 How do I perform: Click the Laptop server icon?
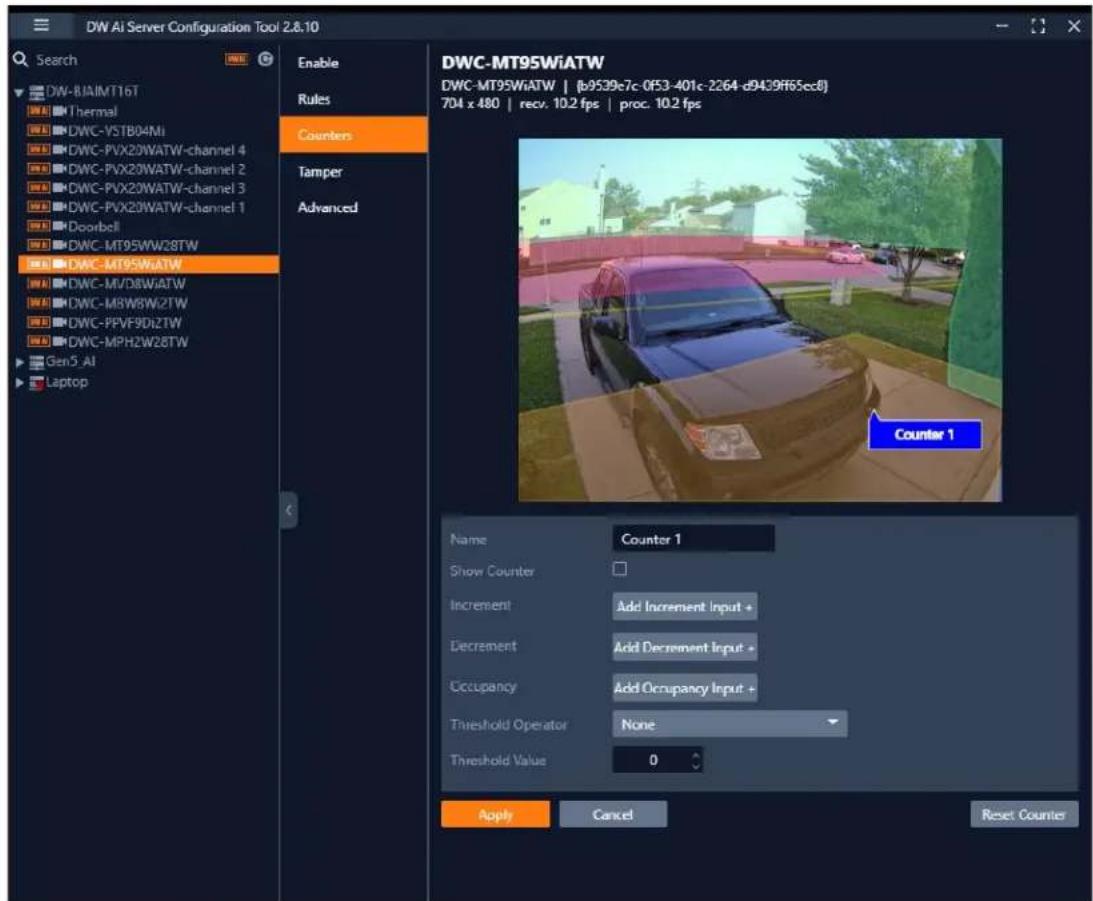click(36, 383)
